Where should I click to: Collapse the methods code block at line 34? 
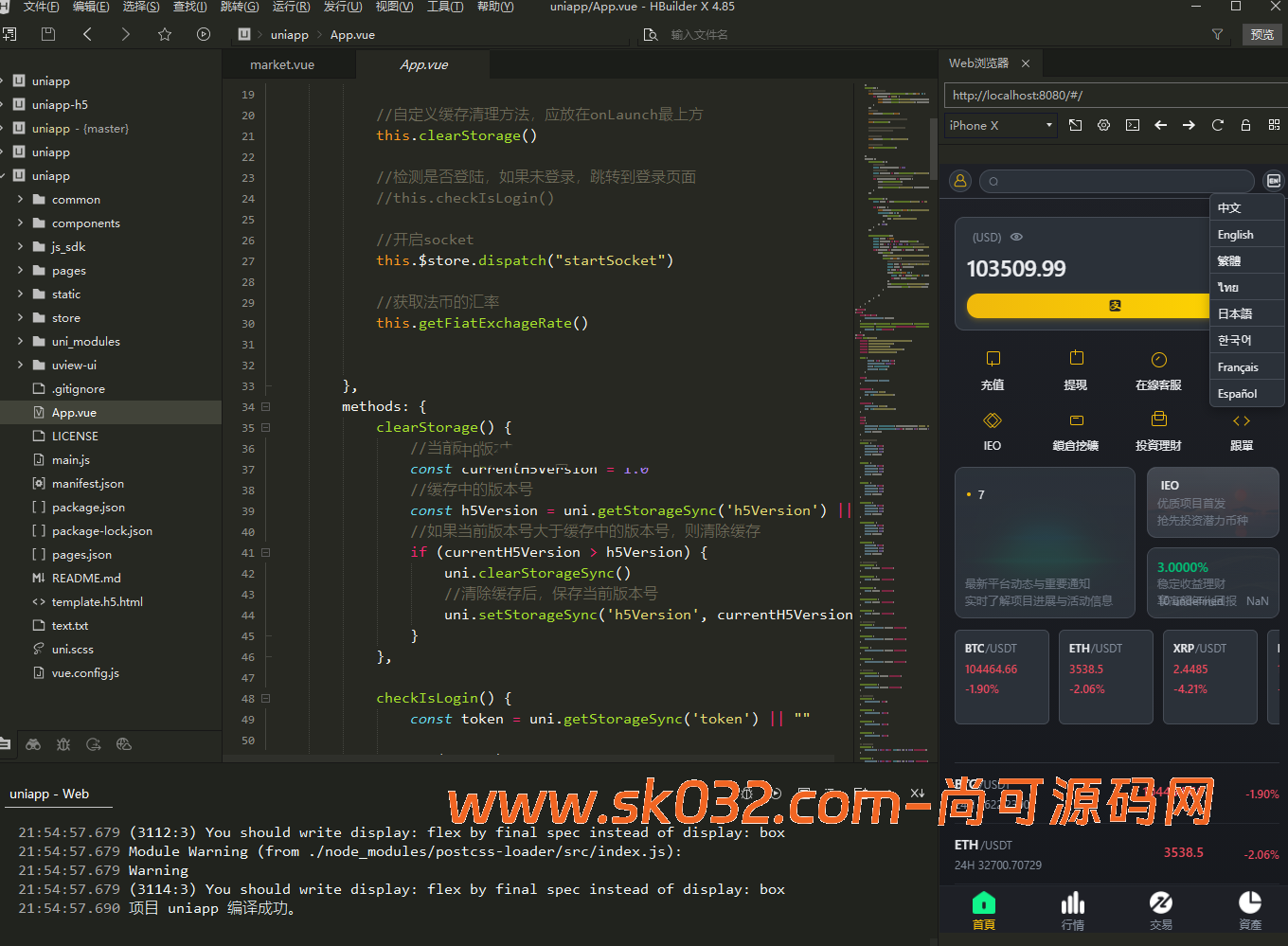tap(266, 407)
